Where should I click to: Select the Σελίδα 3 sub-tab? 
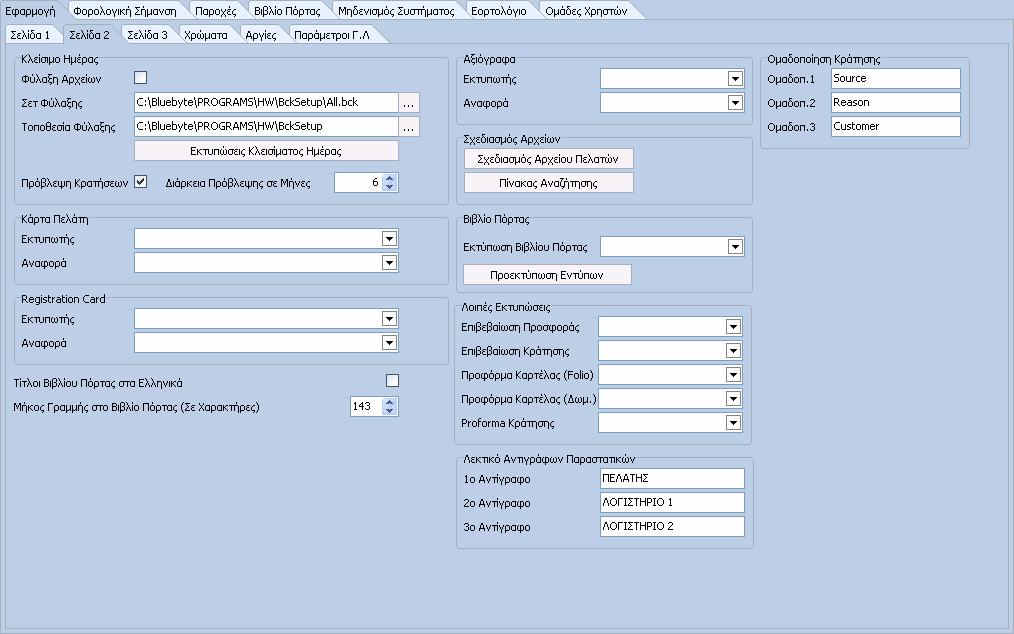tap(147, 35)
